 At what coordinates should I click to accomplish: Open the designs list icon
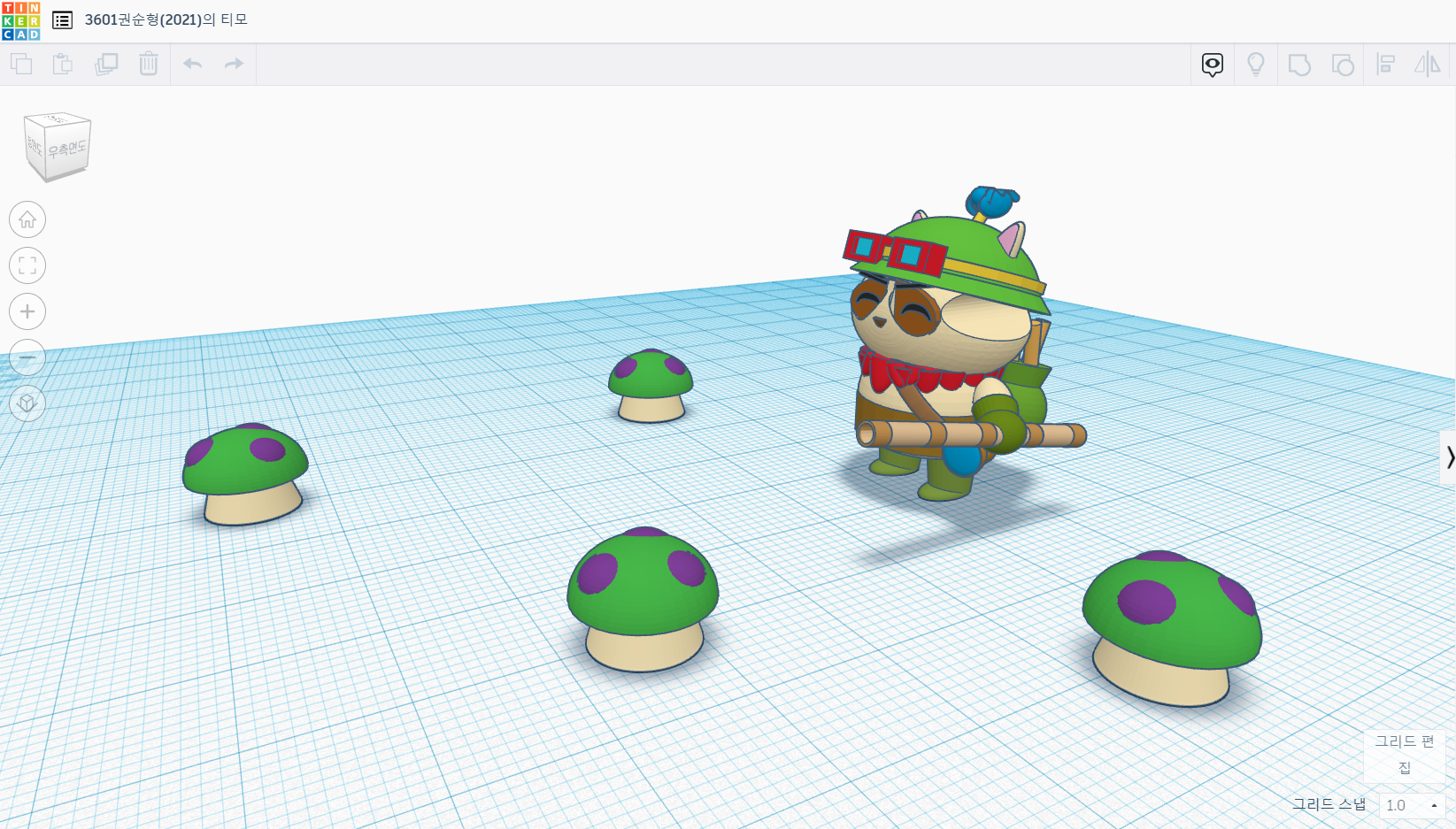tap(62, 20)
